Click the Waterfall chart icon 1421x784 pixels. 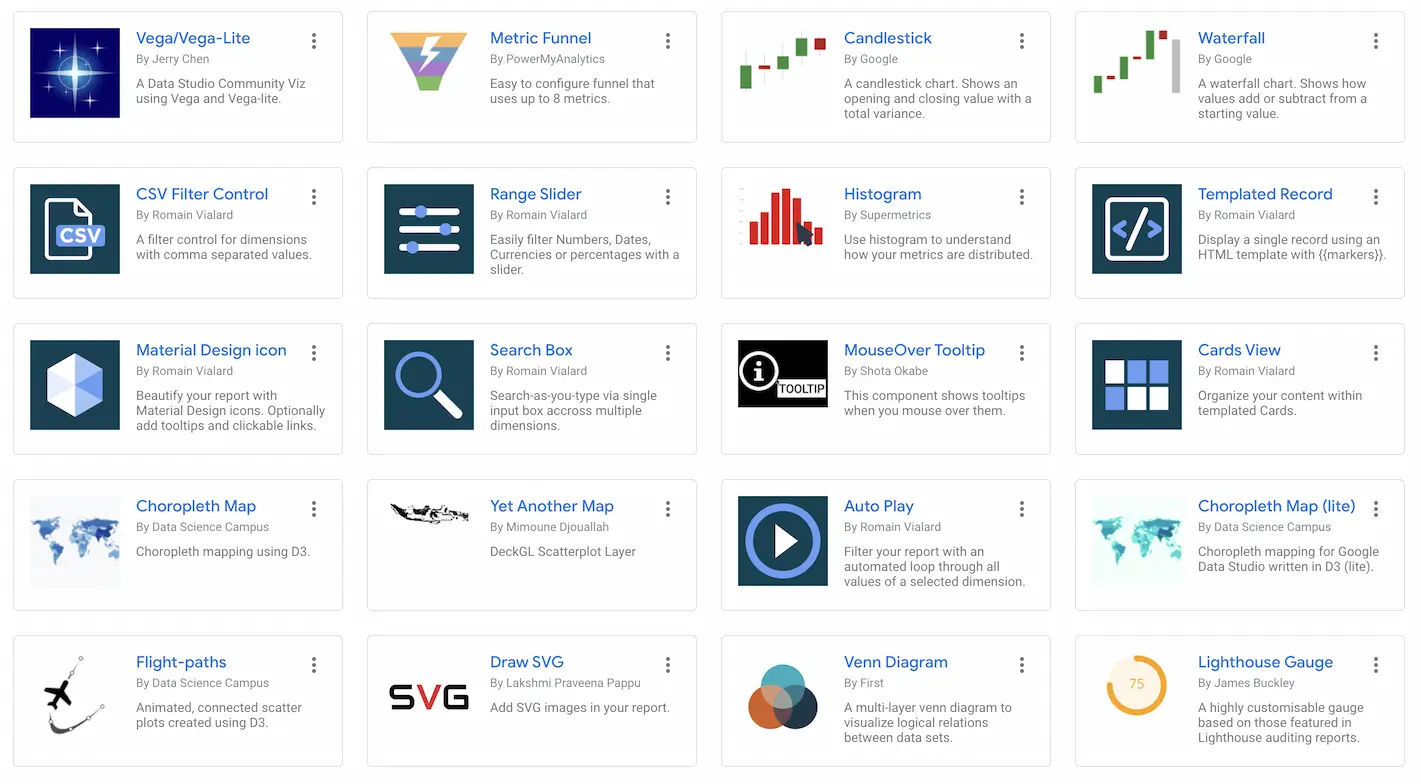(x=1137, y=62)
